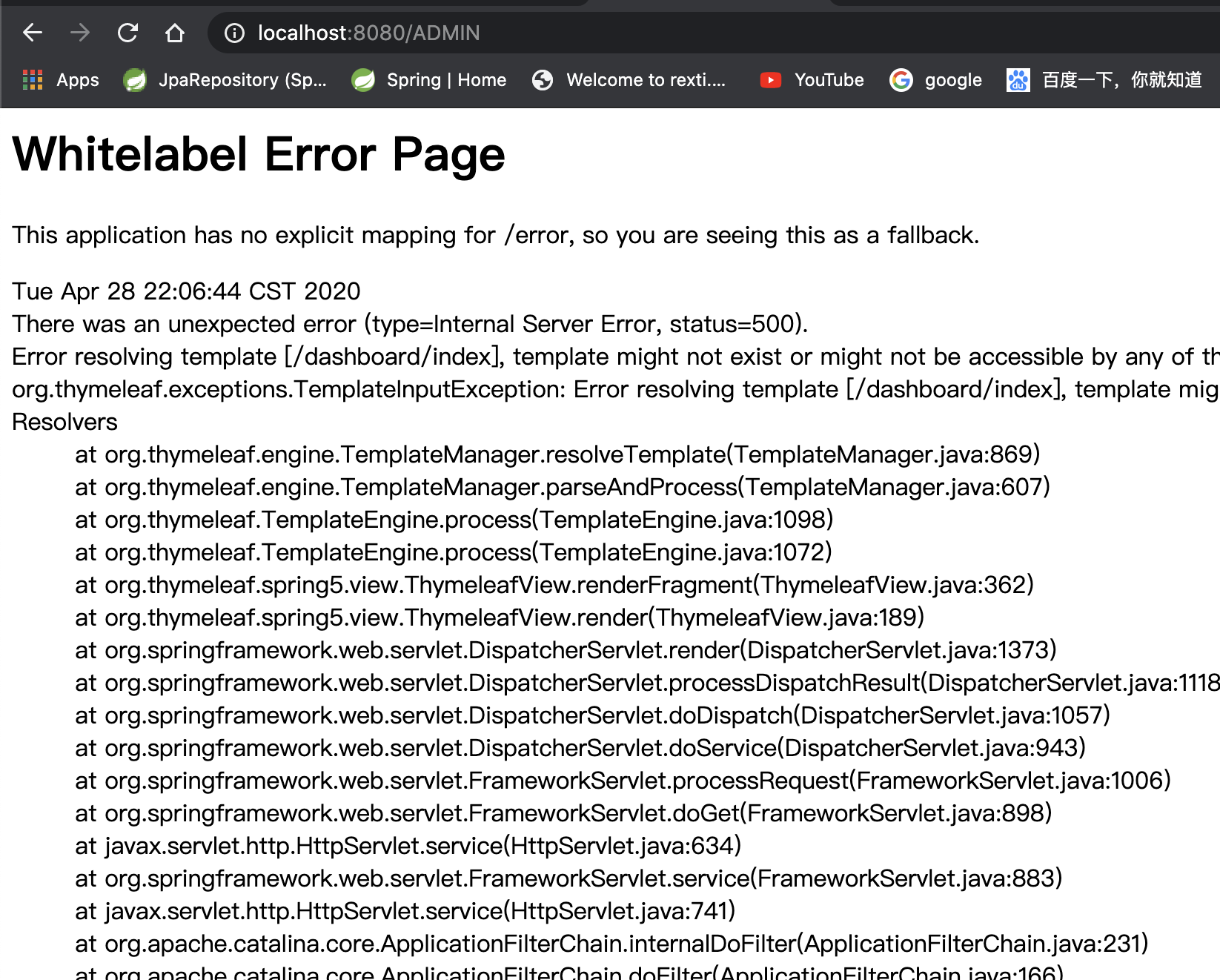Open the Apps grid icon on bookmarks bar

point(32,80)
